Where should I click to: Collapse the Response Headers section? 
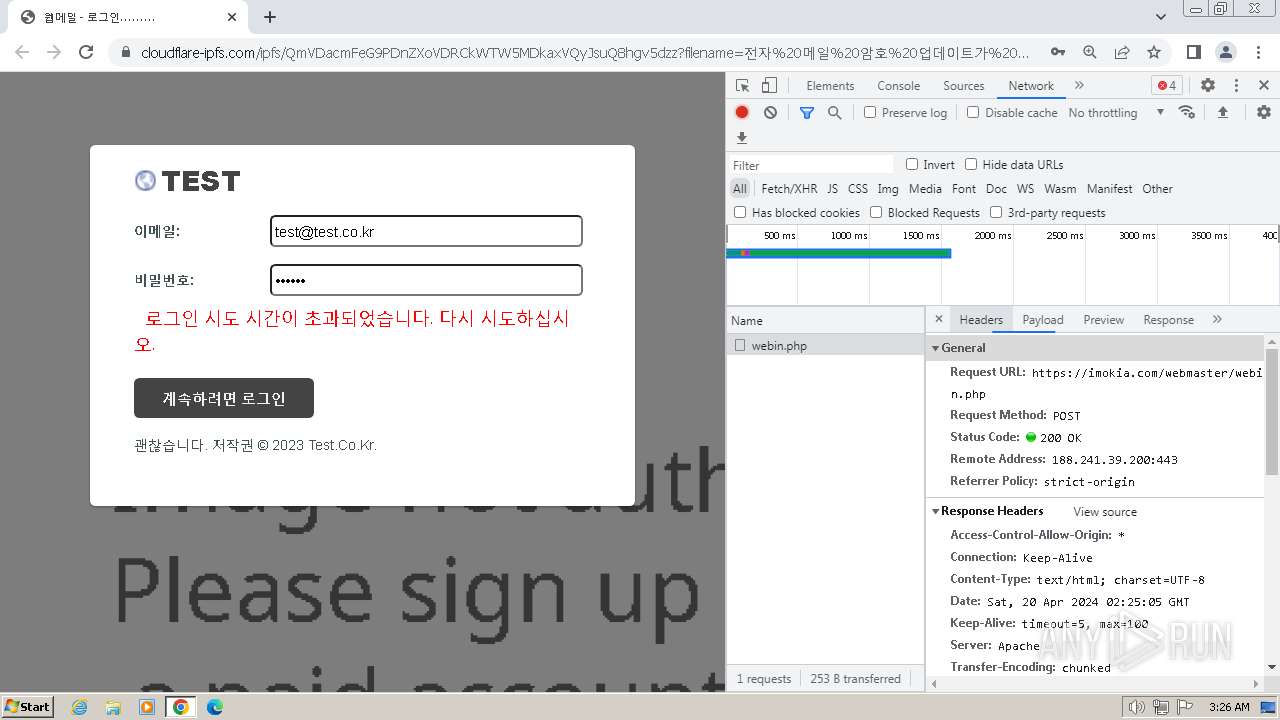click(936, 511)
